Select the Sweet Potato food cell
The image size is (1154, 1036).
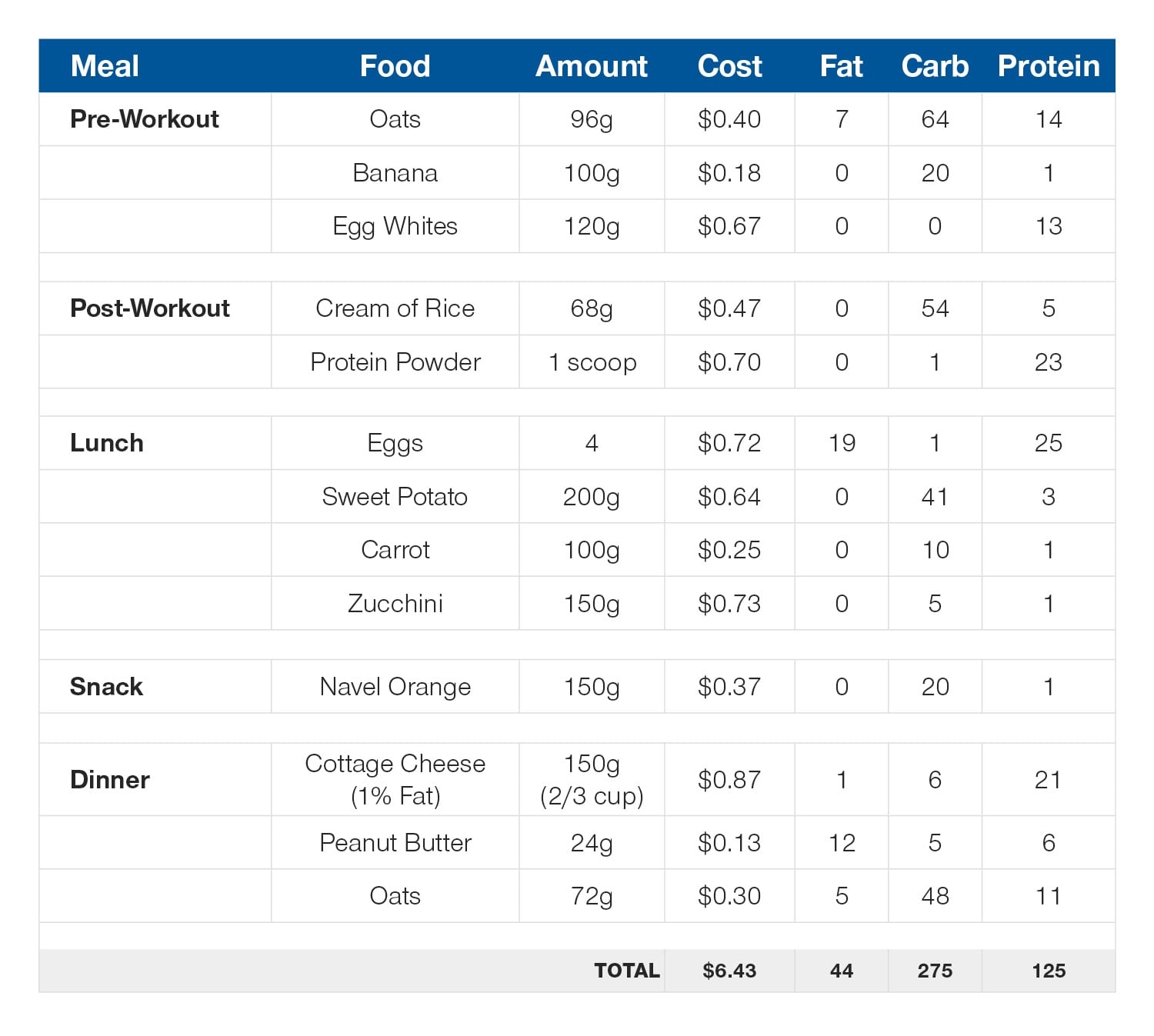click(395, 497)
